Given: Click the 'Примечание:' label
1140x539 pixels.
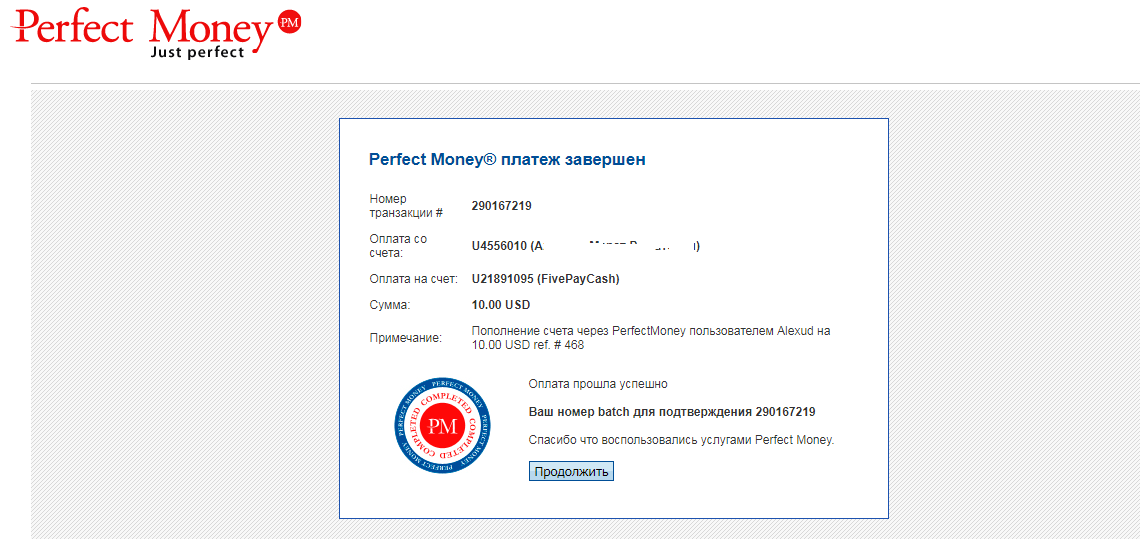Looking at the screenshot, I should point(405,338).
